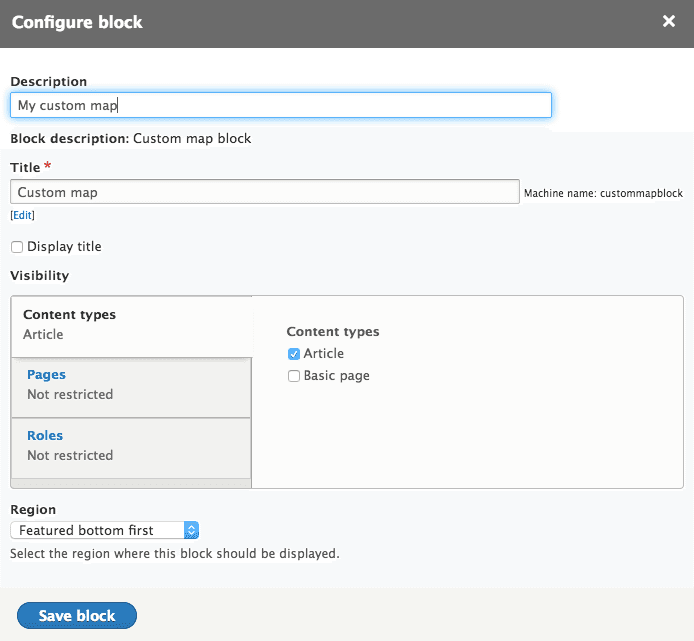Open the machine name Edit link
This screenshot has width=694, height=641.
click(x=22, y=215)
